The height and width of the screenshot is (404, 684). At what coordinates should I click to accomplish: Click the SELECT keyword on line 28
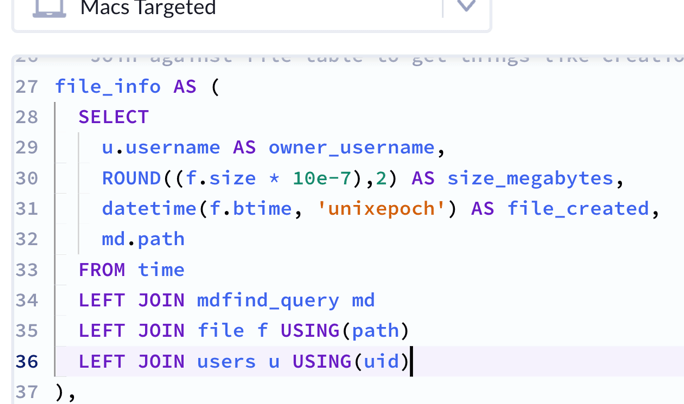[113, 117]
